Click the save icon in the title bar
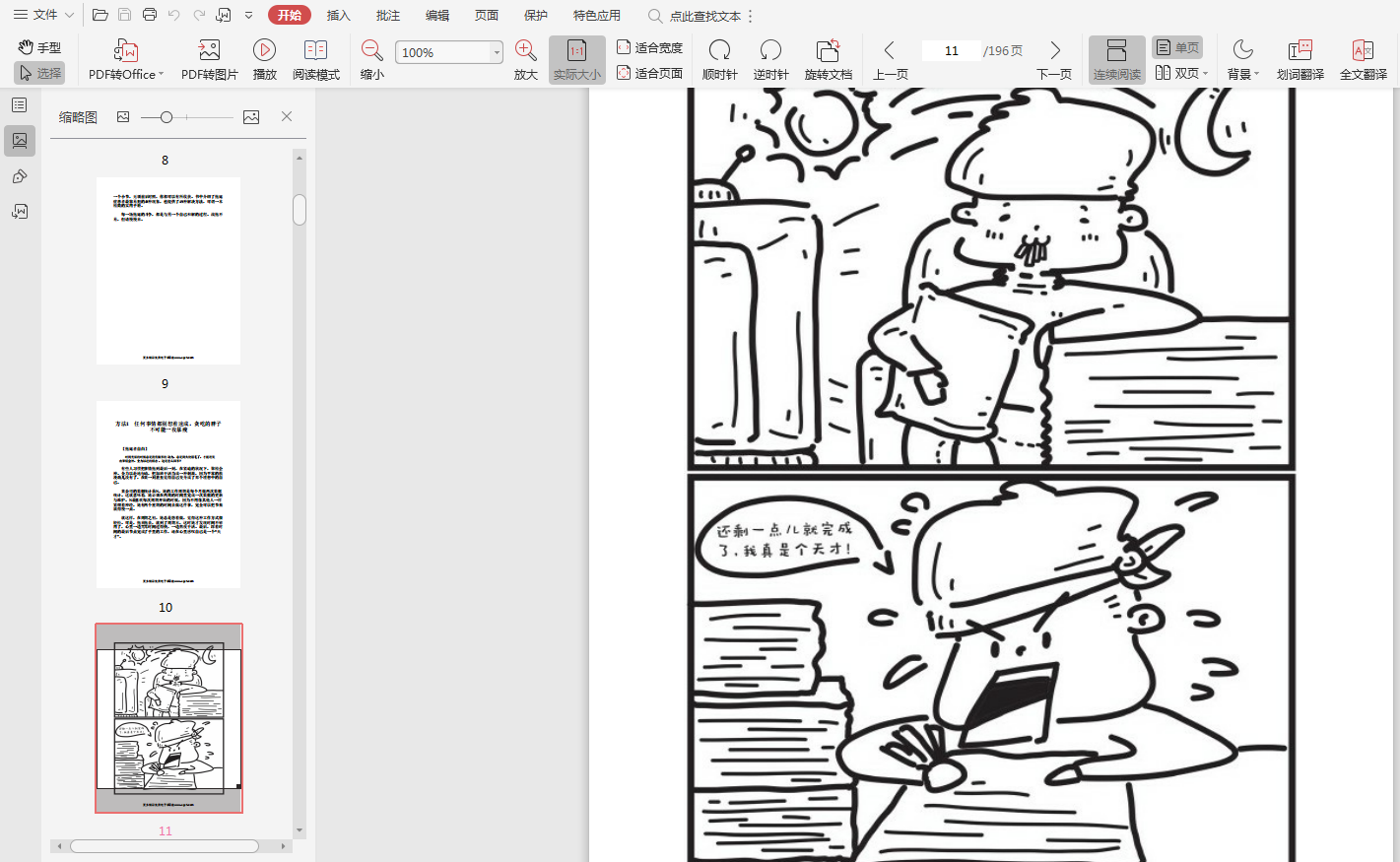This screenshot has width=1400, height=862. click(x=125, y=15)
